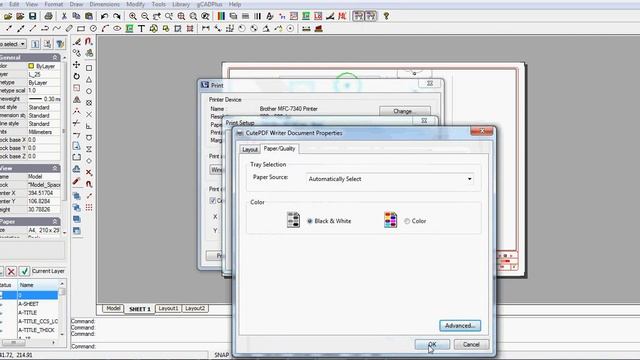Image resolution: width=640 pixels, height=360 pixels.
Task: Click the yellow ByLayer color swatch
Action: 31,66
